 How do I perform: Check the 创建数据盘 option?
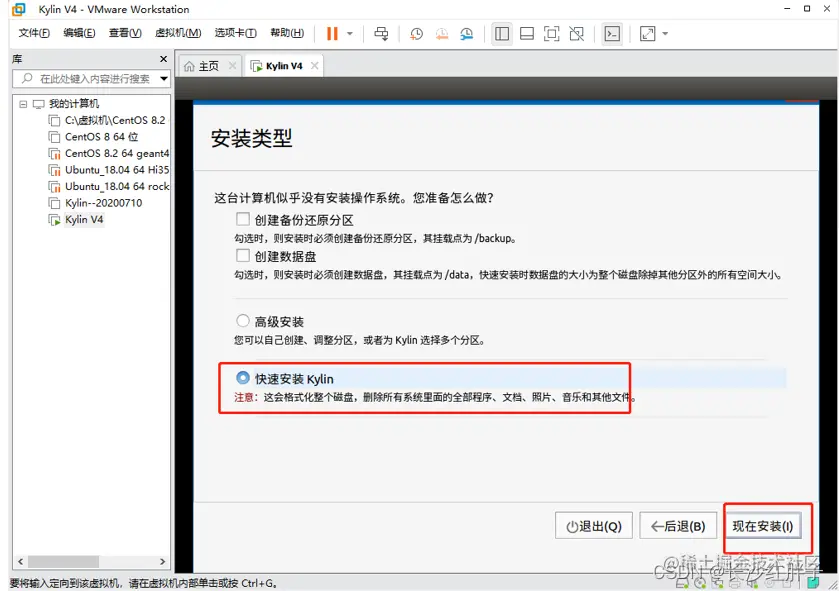[x=241, y=255]
